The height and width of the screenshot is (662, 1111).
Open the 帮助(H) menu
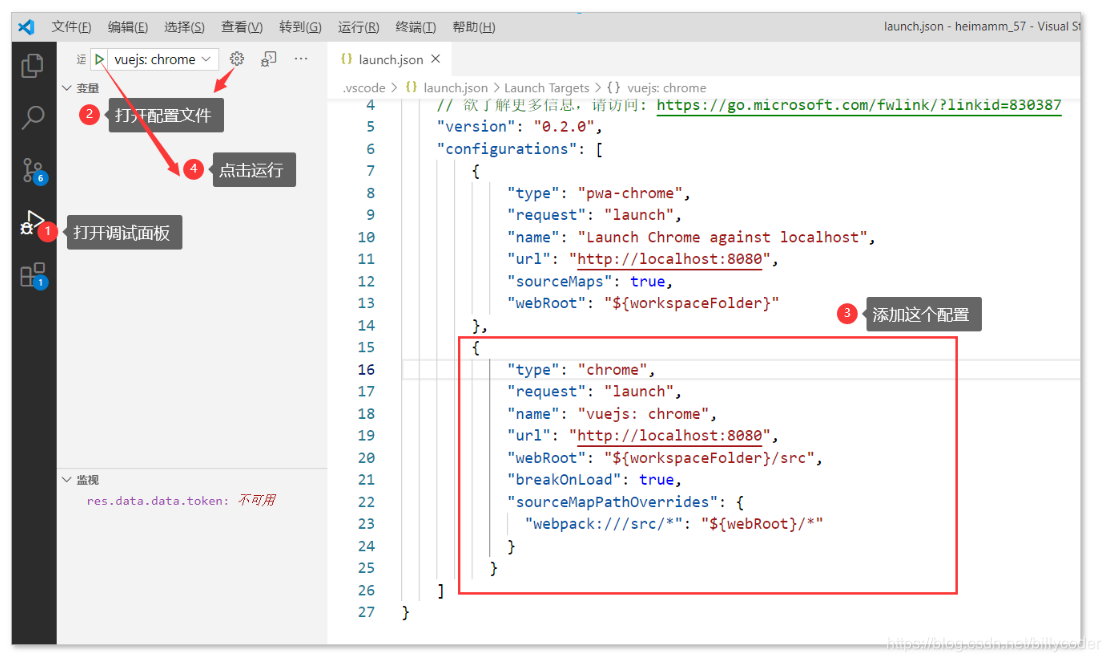point(473,27)
